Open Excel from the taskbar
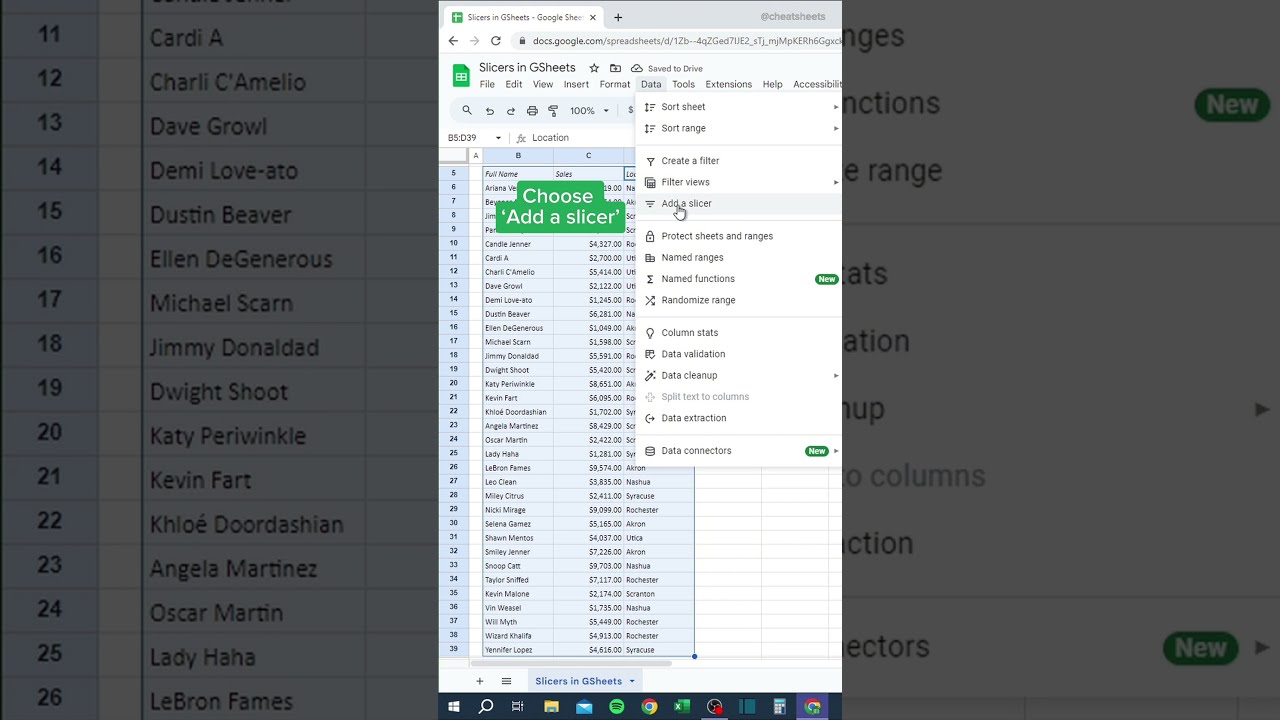 tap(682, 707)
